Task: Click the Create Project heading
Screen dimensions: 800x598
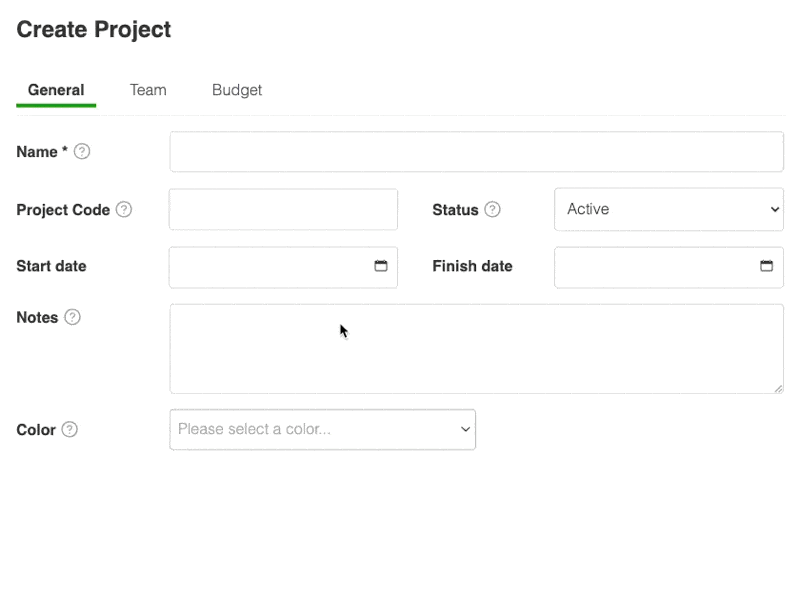Action: [93, 30]
